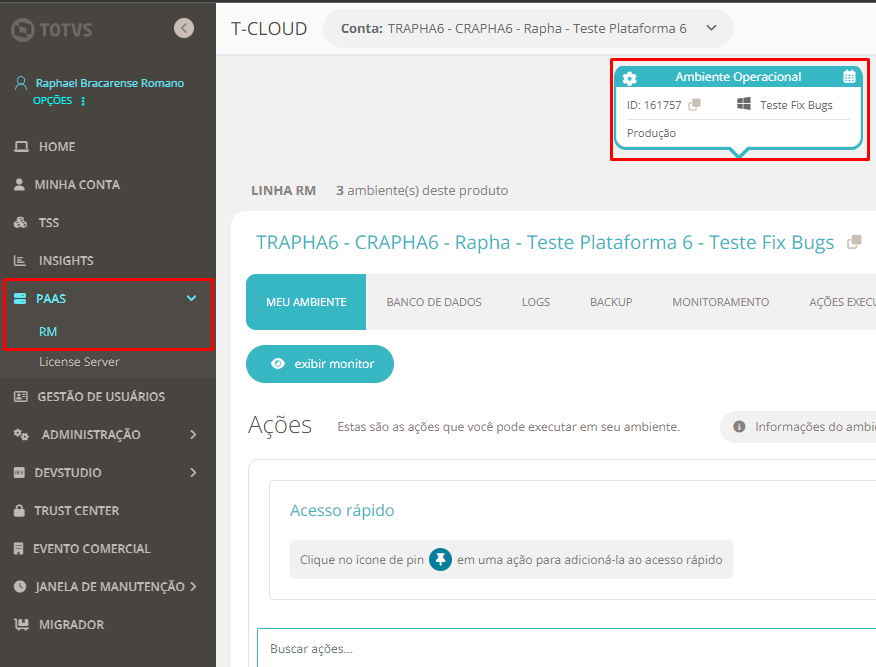Click the HOME laptop icon
Image resolution: width=876 pixels, height=667 pixels.
21,146
